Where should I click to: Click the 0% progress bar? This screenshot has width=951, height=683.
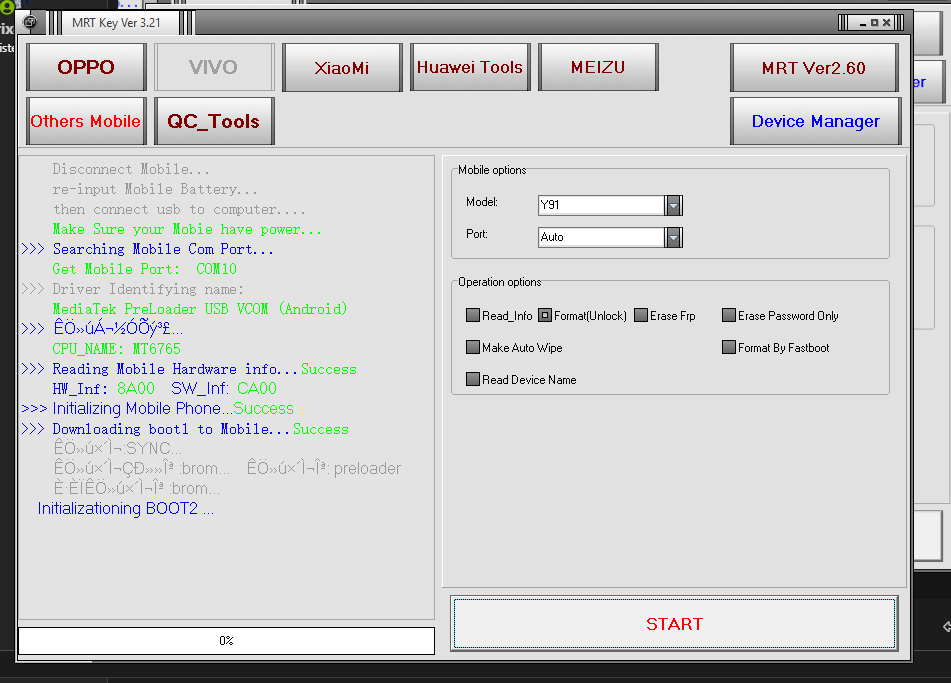point(226,641)
